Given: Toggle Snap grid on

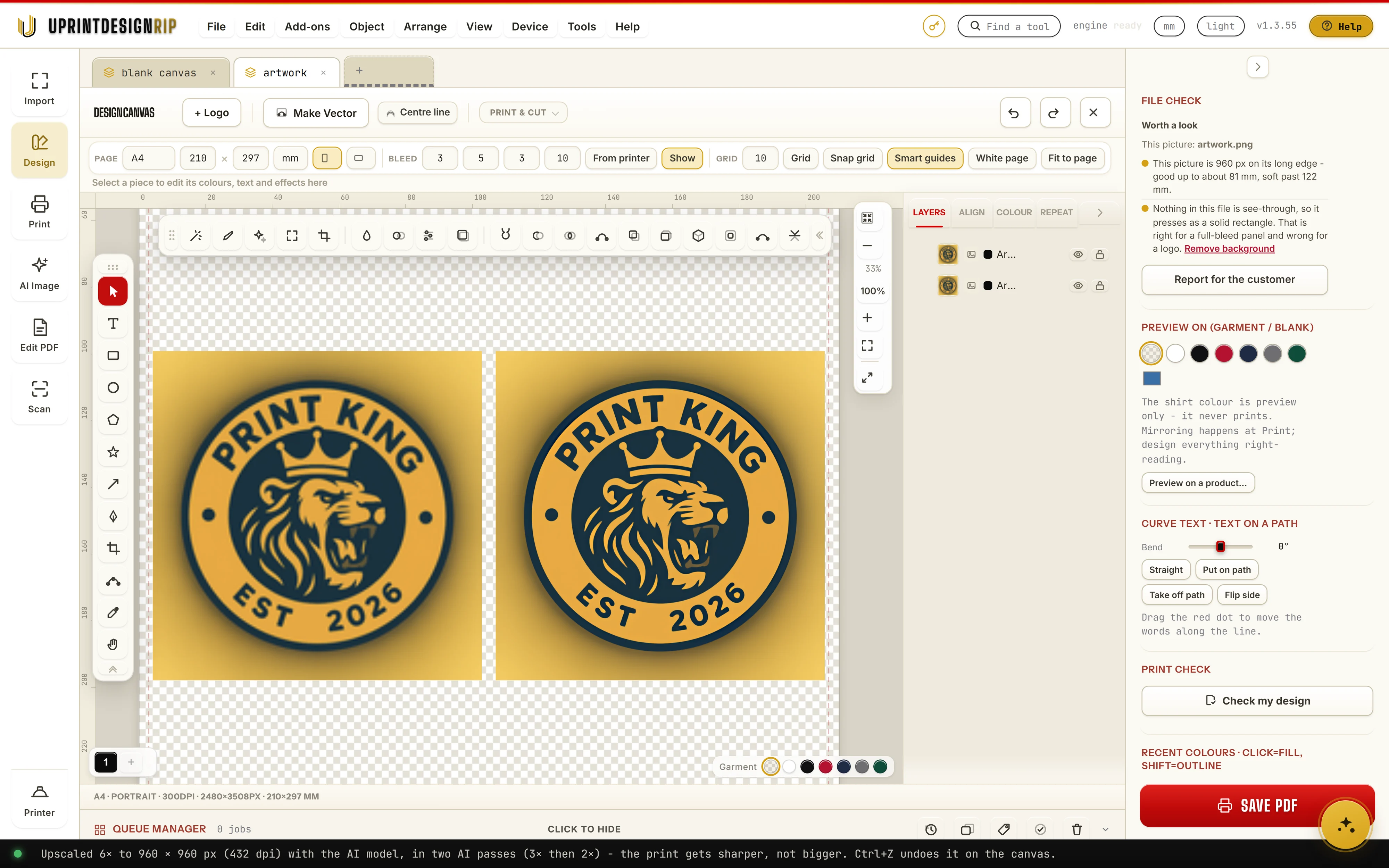Looking at the screenshot, I should (x=852, y=158).
